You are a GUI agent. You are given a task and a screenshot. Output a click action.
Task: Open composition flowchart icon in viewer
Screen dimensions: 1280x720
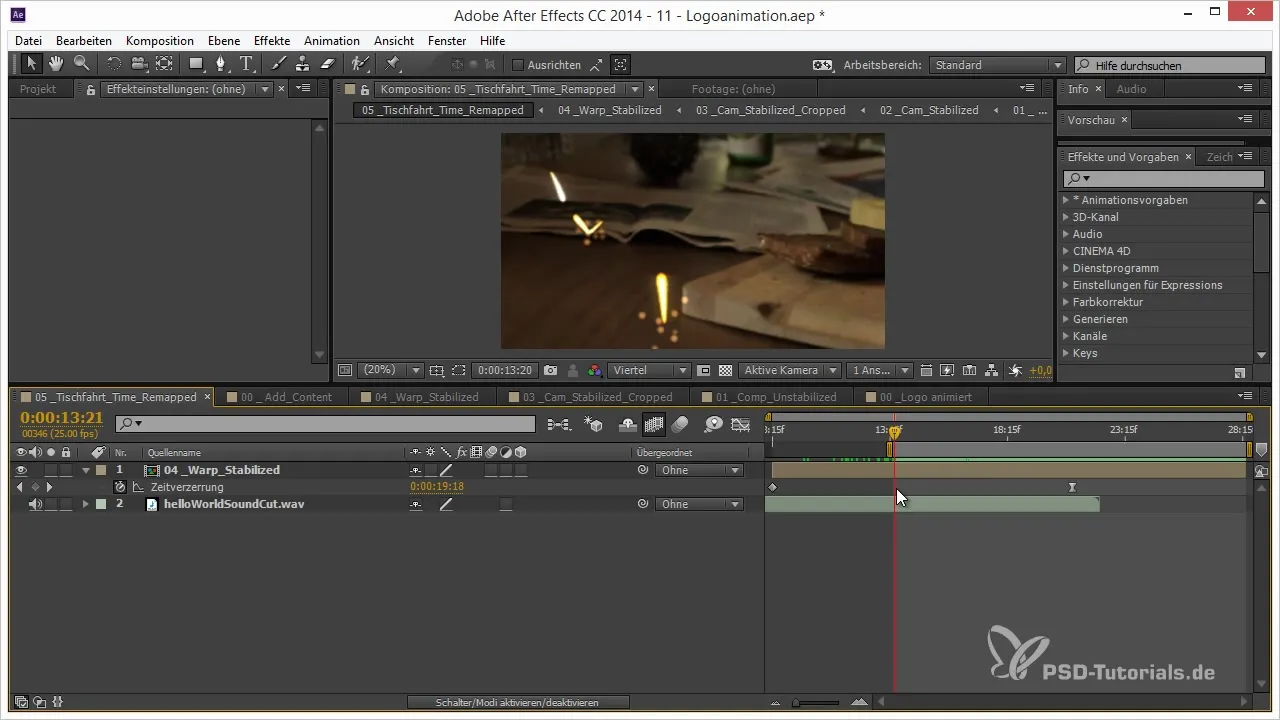992,370
